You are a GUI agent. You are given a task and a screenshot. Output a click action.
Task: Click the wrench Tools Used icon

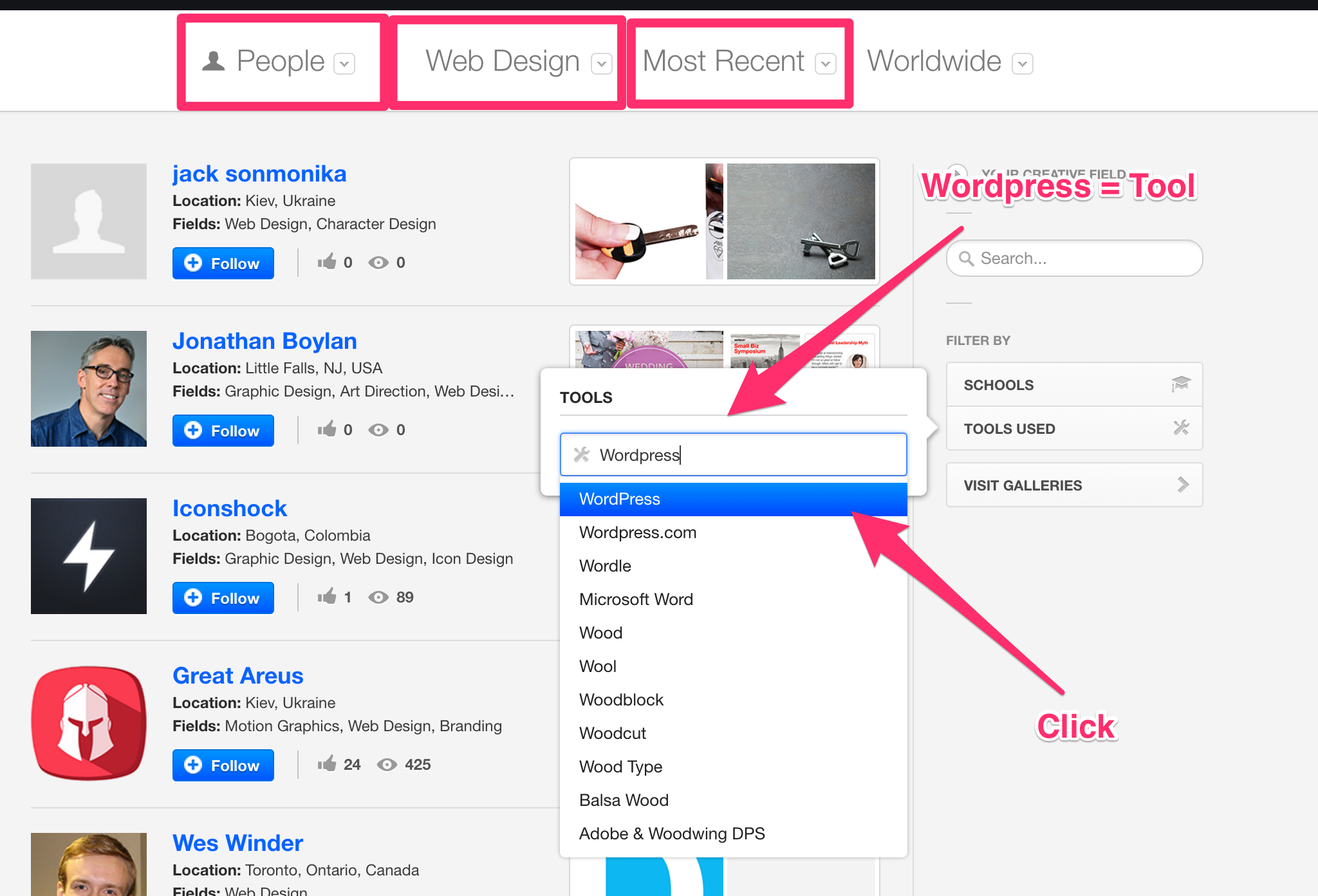click(x=1181, y=427)
